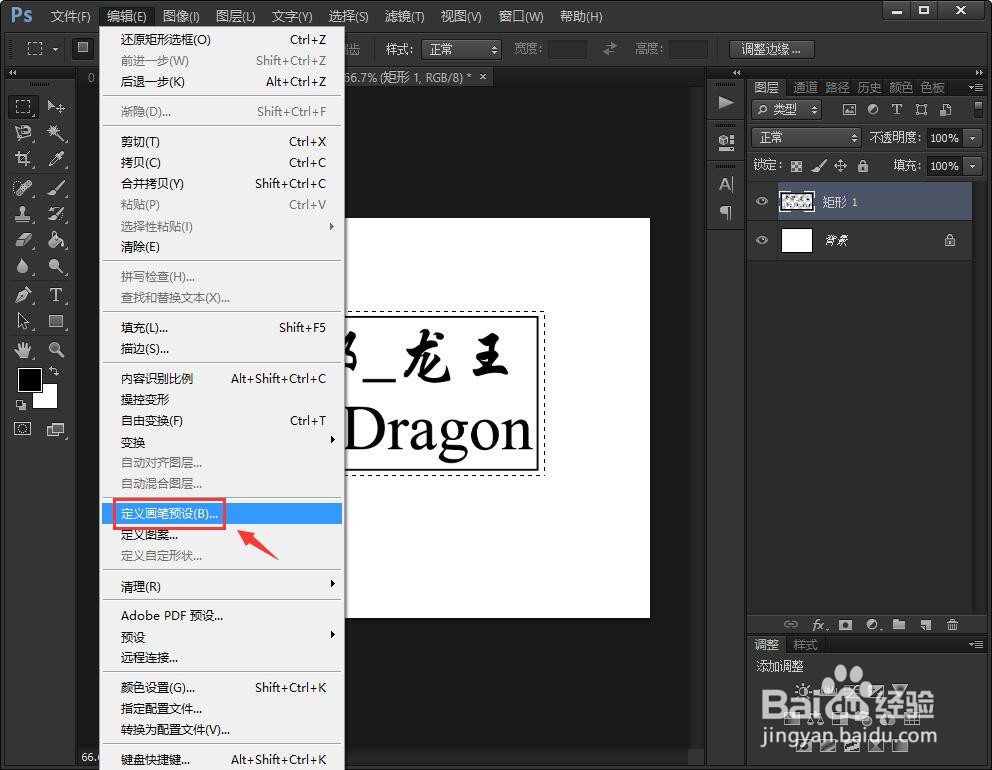992x770 pixels.
Task: Select the Paint Bucket tool
Action: 57,239
